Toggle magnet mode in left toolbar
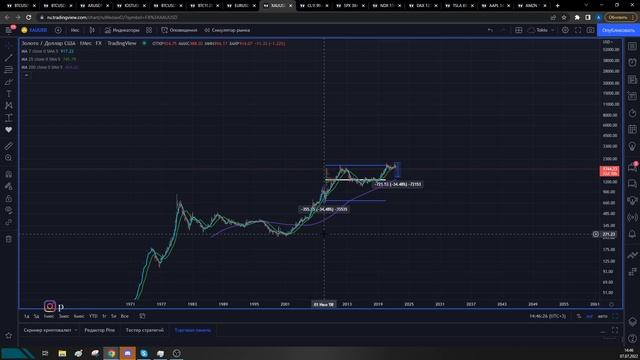This screenshot has height=360, width=640. click(x=9, y=174)
